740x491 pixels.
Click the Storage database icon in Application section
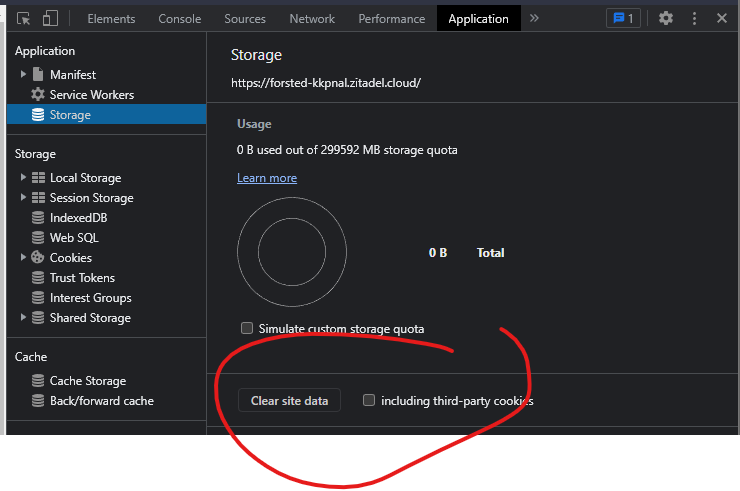point(38,115)
